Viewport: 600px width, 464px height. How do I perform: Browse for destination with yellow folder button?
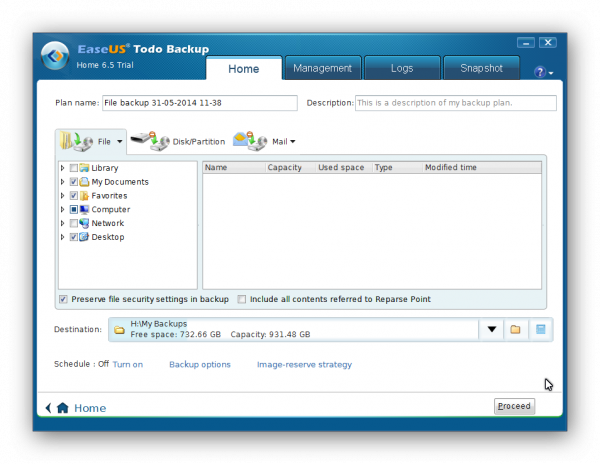click(x=515, y=329)
